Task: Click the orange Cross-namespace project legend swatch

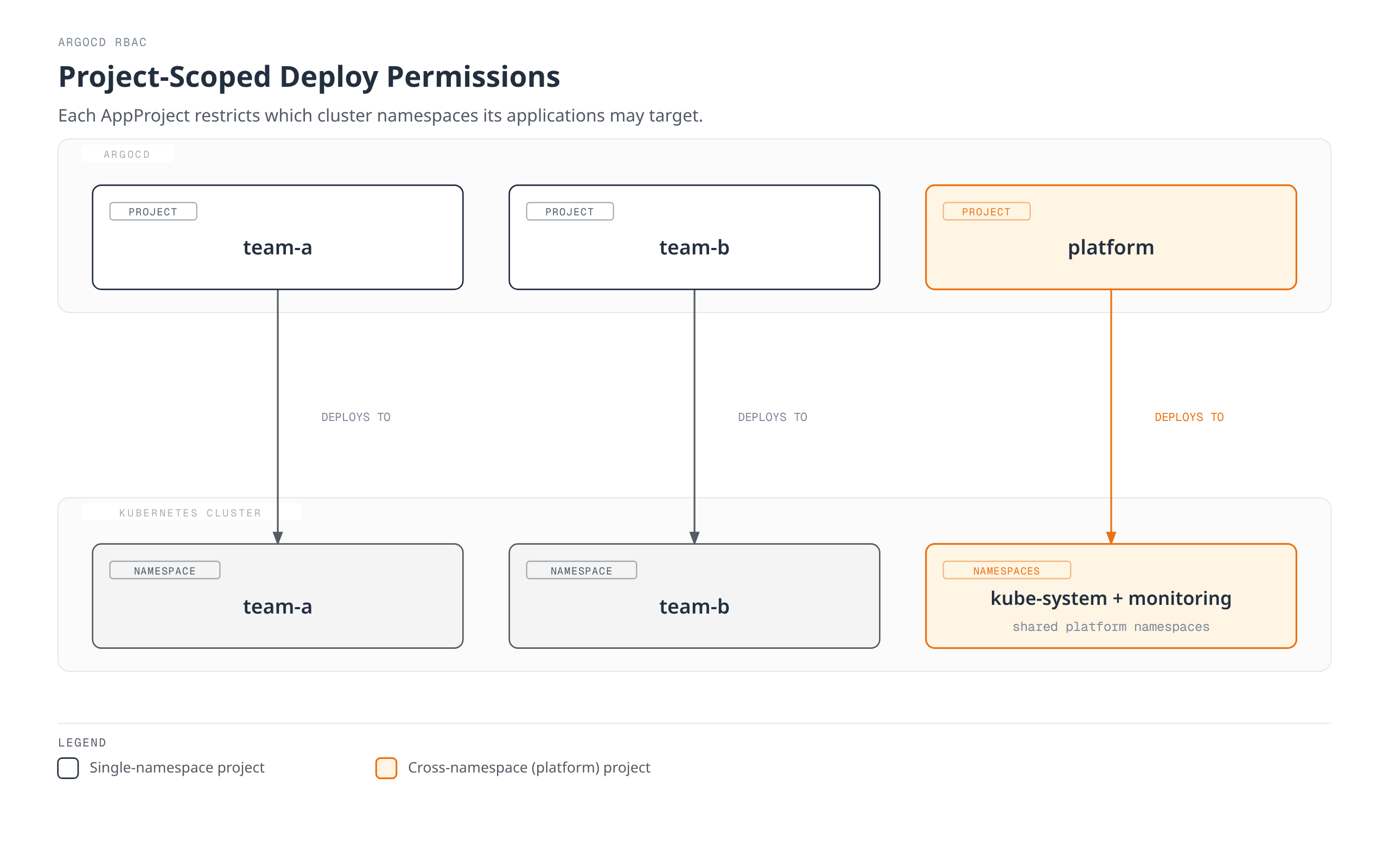Action: pyautogui.click(x=386, y=768)
